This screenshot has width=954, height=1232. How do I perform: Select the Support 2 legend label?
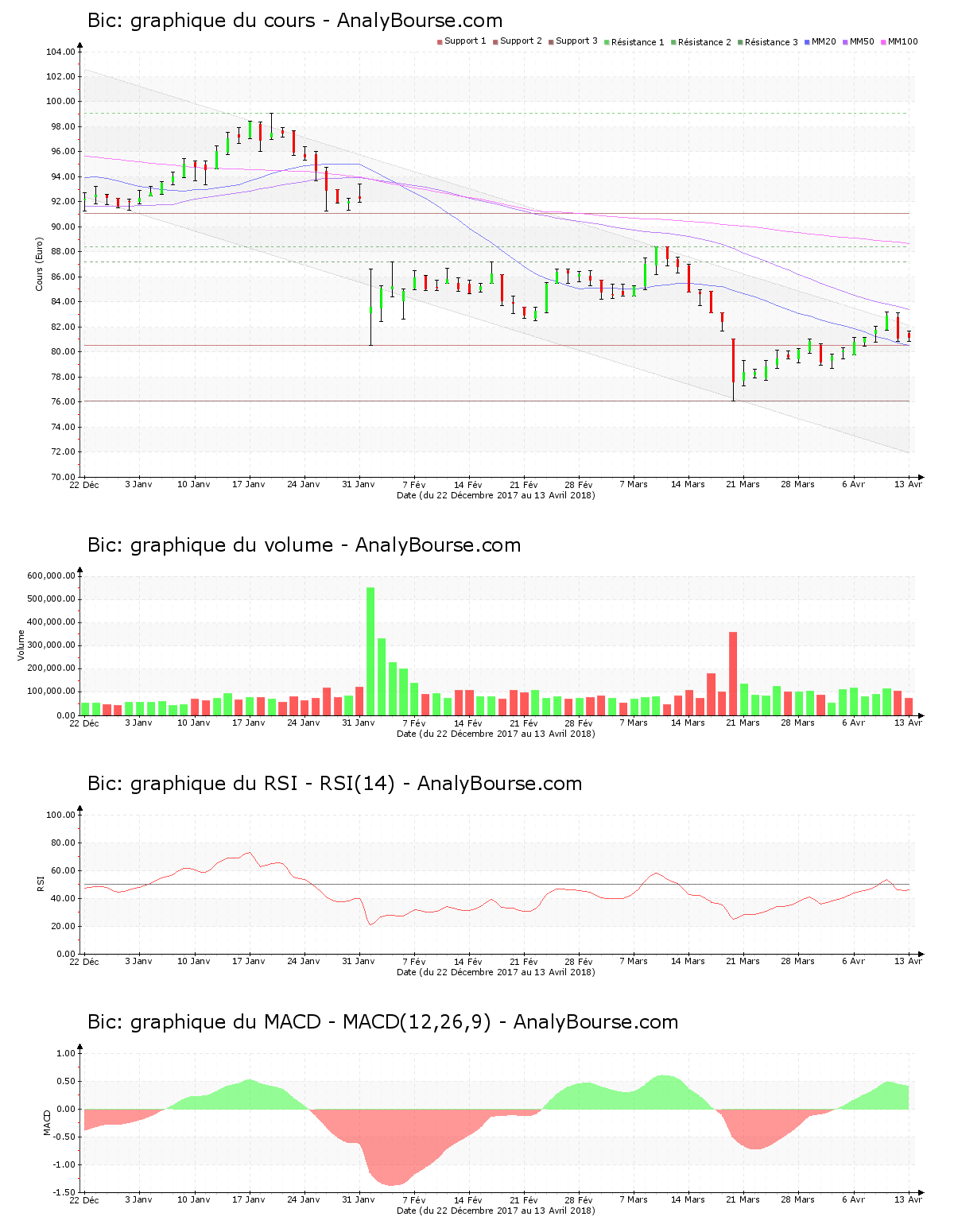coord(521,41)
